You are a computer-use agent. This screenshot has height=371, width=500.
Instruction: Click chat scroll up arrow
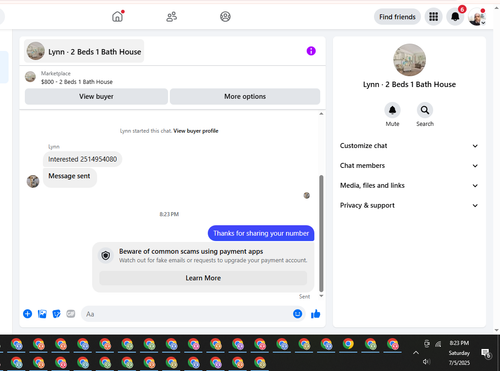coord(321,114)
